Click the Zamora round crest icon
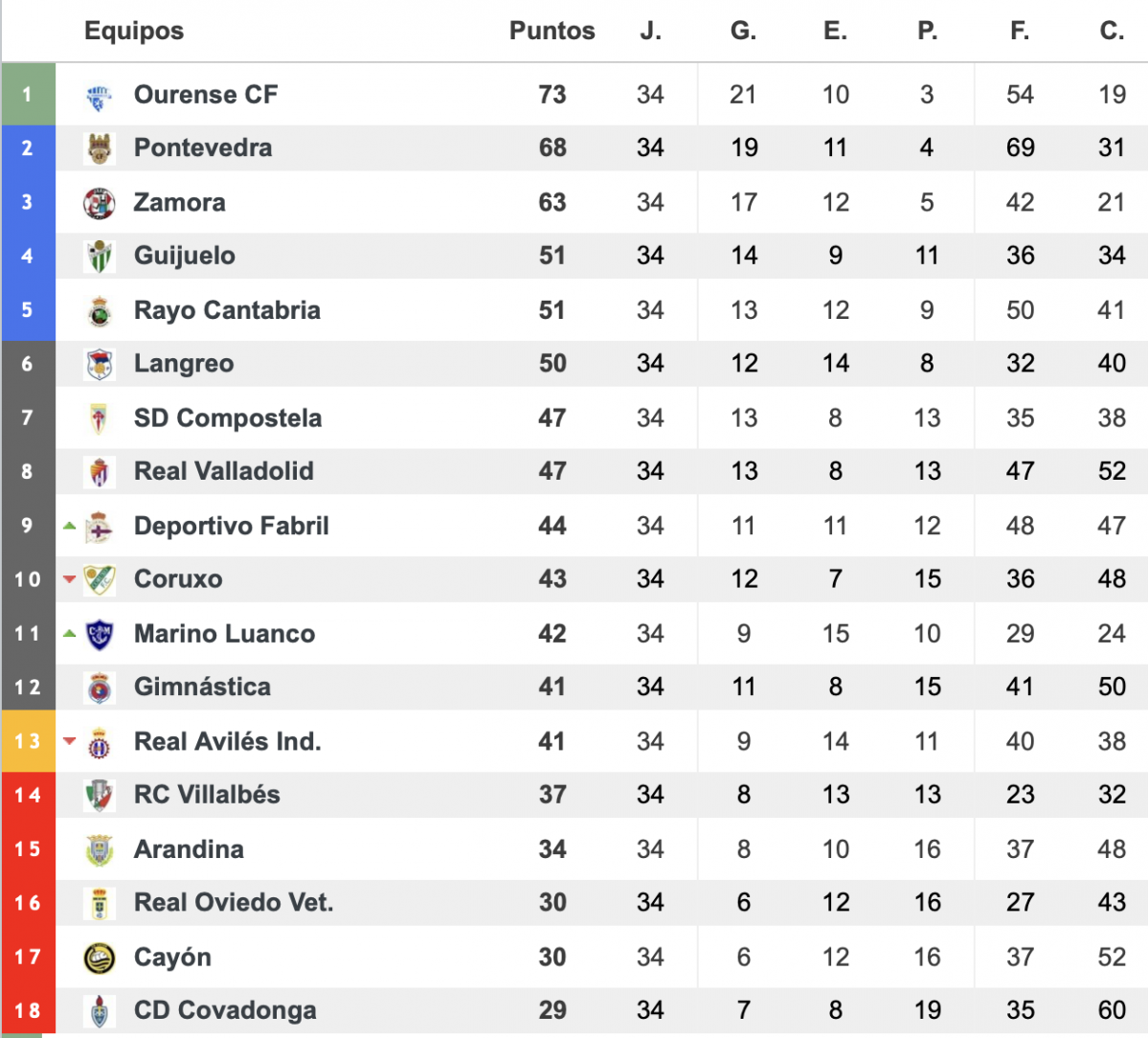The height and width of the screenshot is (1038, 1148). 99,203
